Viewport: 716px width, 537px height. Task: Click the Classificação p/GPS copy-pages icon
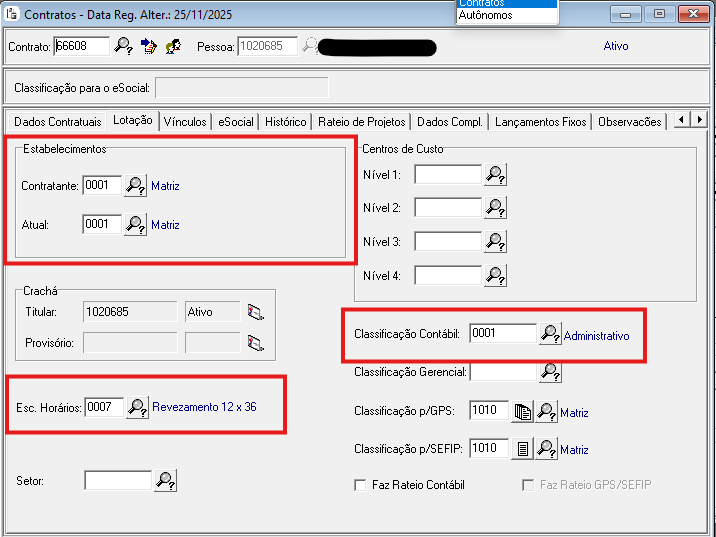pos(522,411)
